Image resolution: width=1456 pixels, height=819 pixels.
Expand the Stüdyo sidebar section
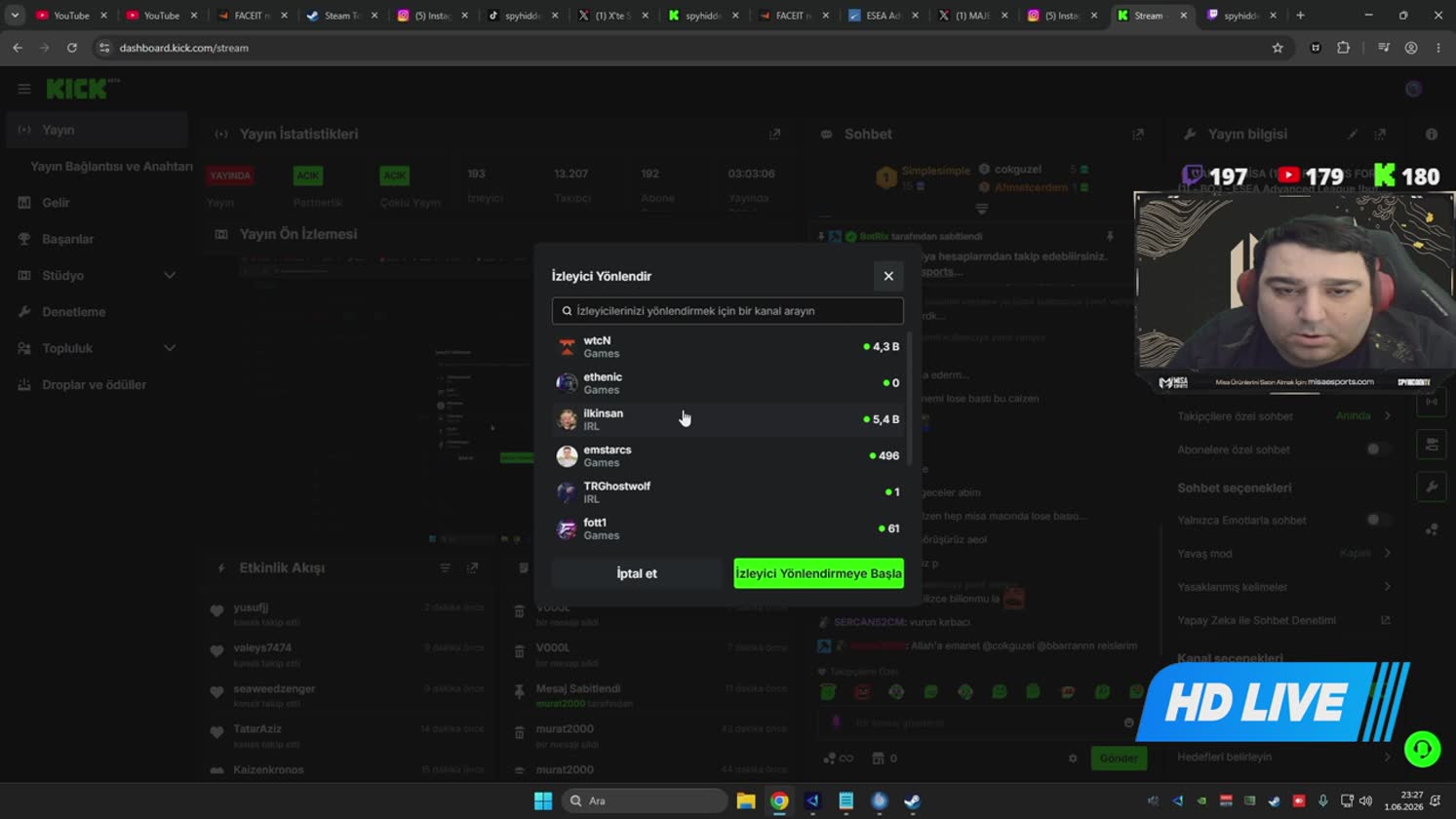click(97, 276)
